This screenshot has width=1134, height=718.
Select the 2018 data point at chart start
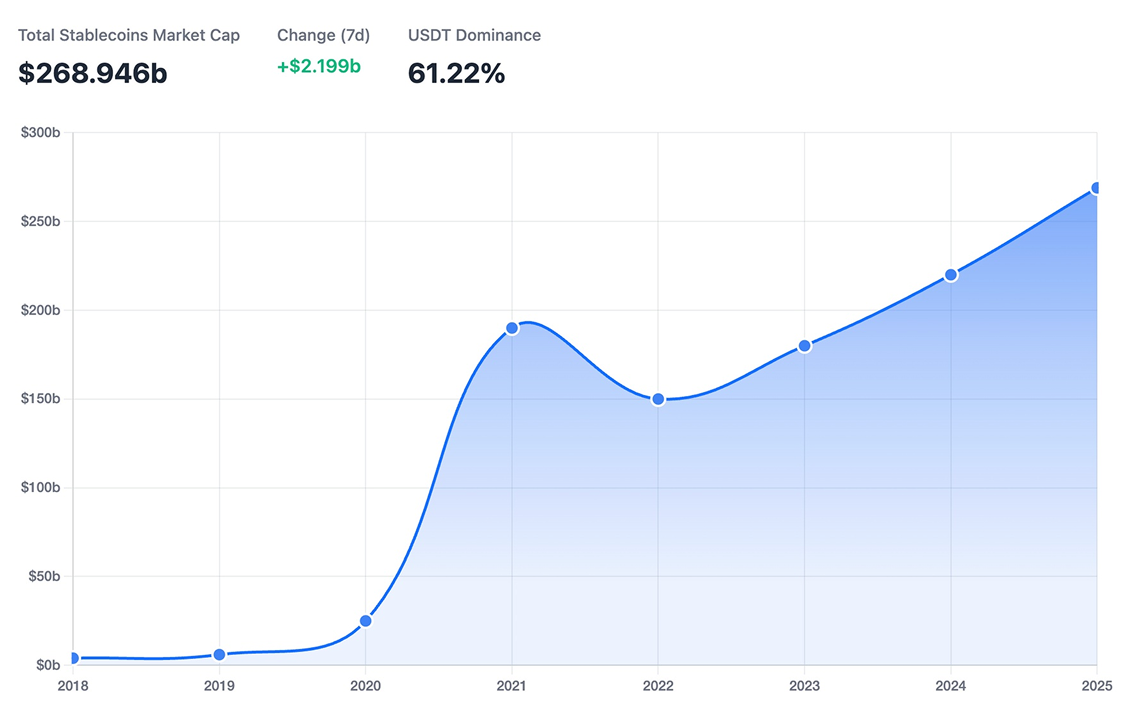coord(73,658)
